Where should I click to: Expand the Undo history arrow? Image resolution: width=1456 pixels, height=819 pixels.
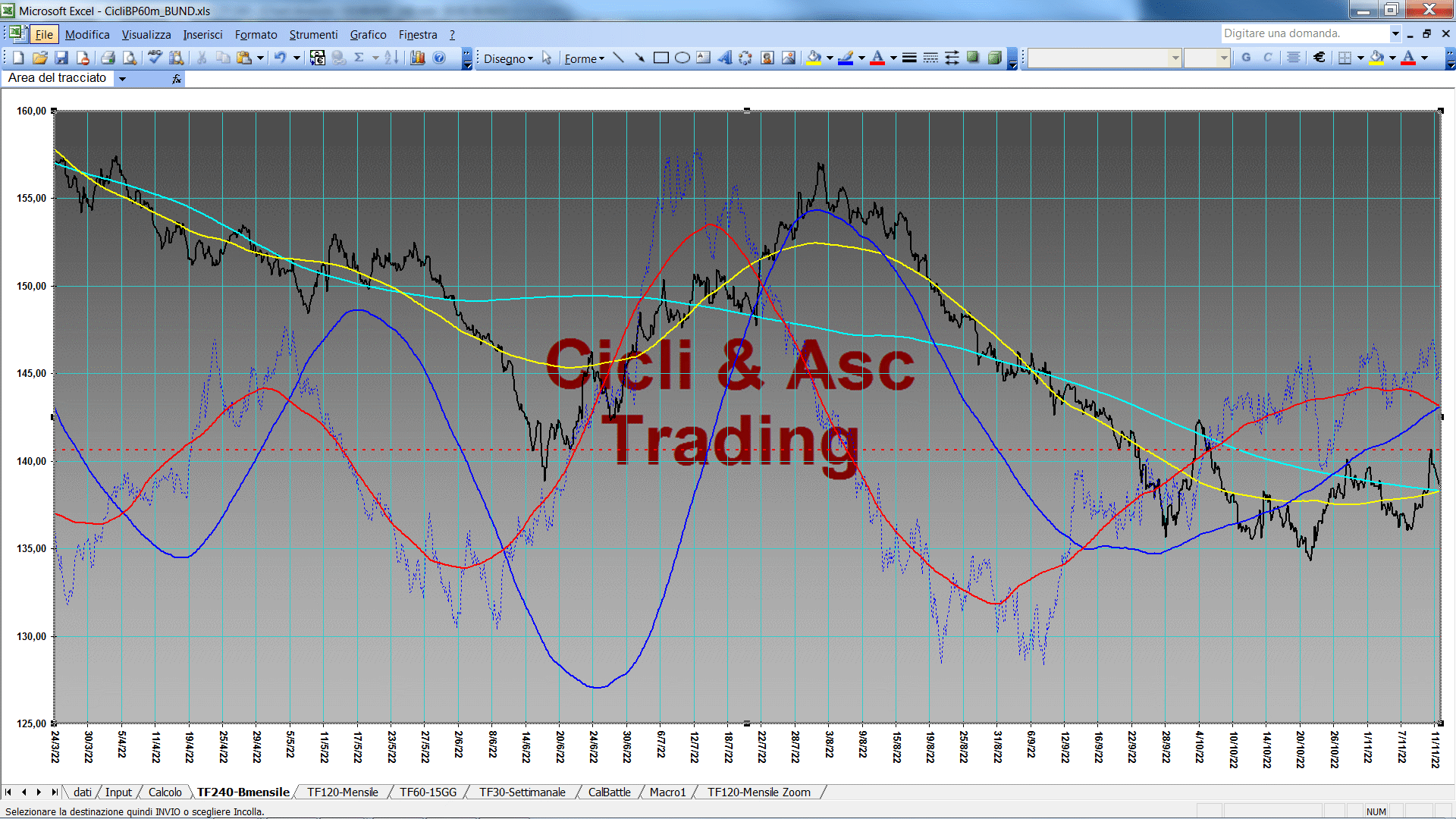pyautogui.click(x=297, y=58)
